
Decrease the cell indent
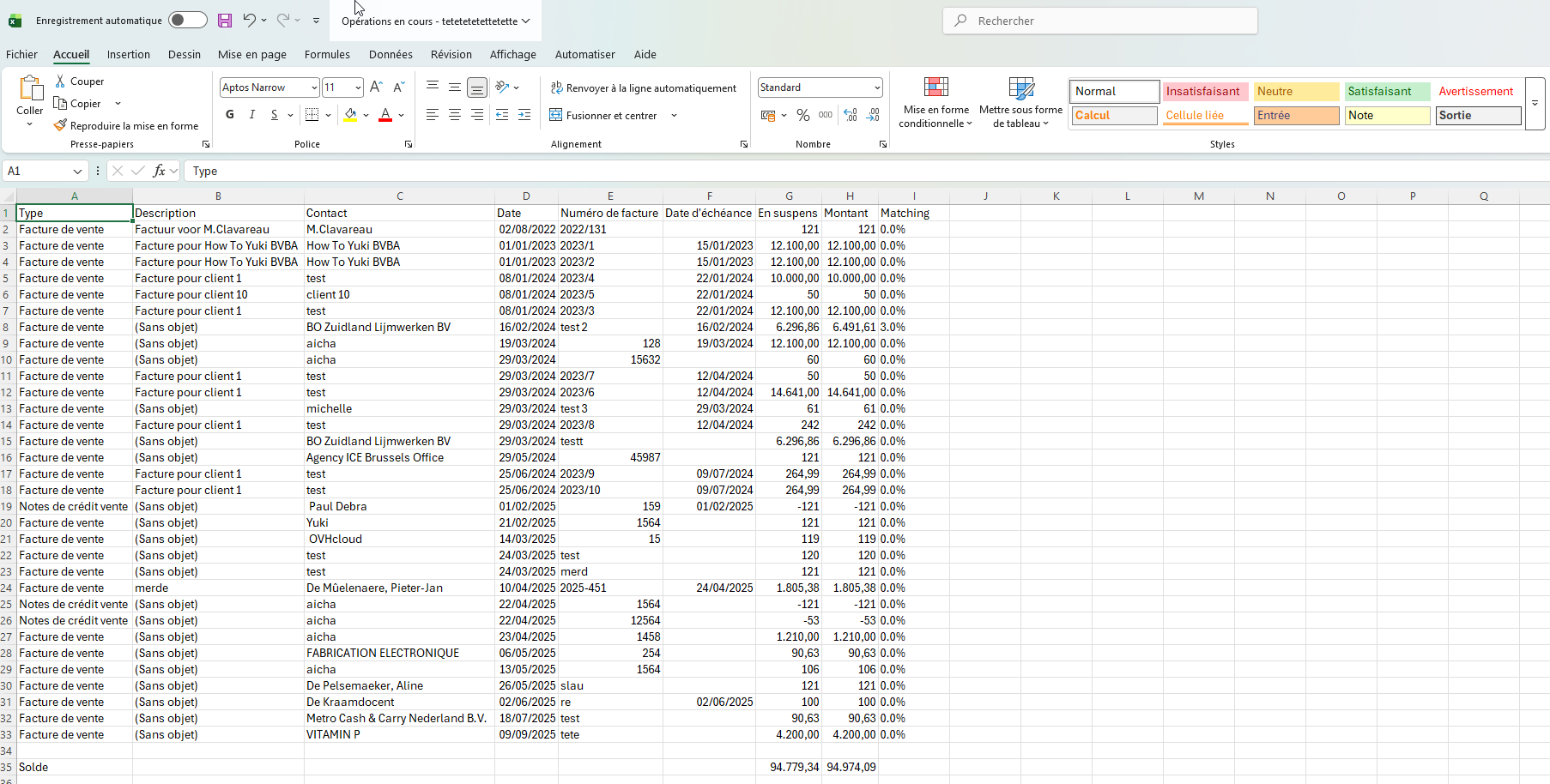click(502, 115)
